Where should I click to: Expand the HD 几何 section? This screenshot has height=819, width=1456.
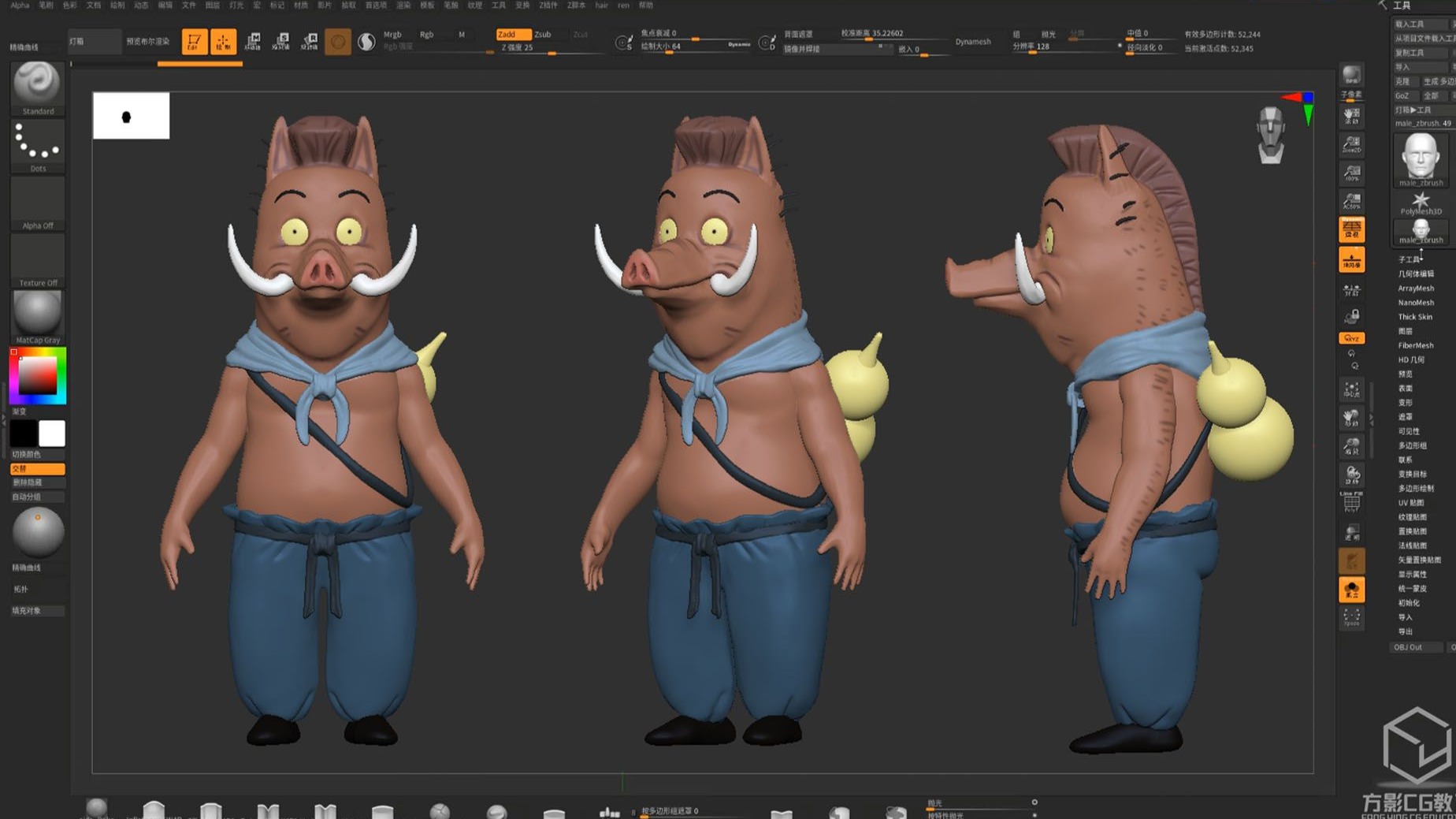coord(1411,359)
